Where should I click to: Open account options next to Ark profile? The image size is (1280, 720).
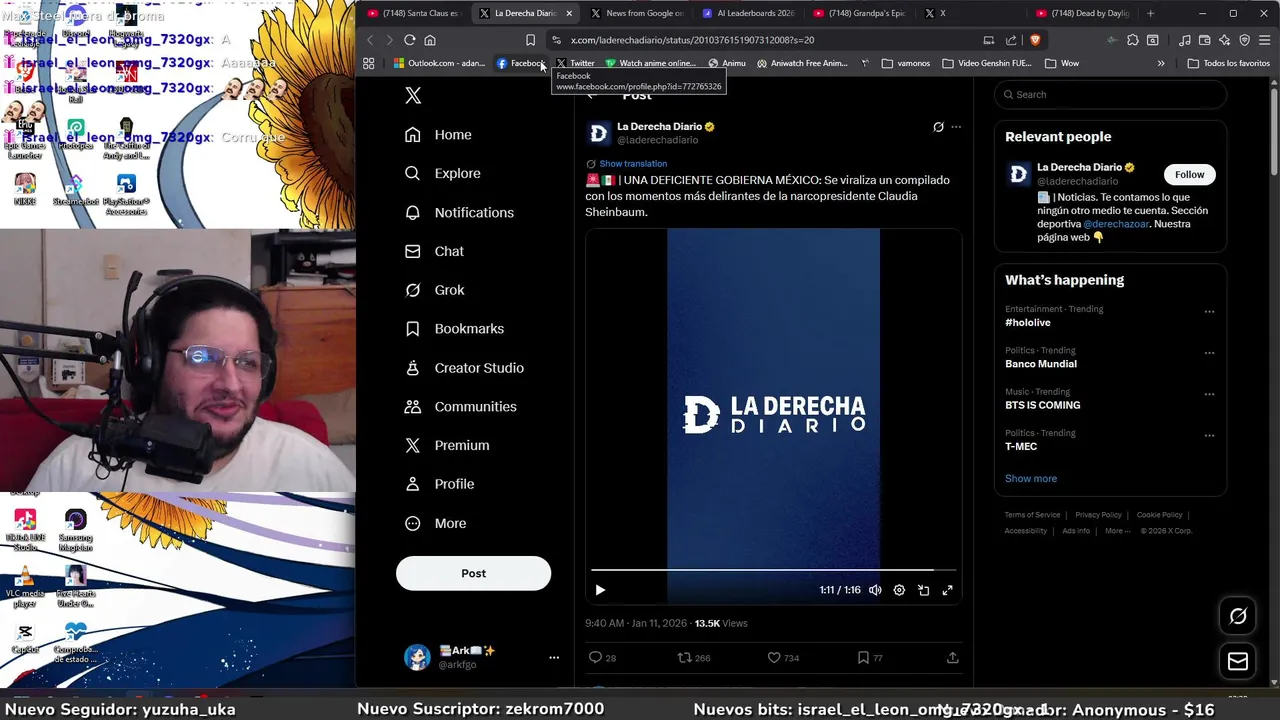tap(554, 658)
